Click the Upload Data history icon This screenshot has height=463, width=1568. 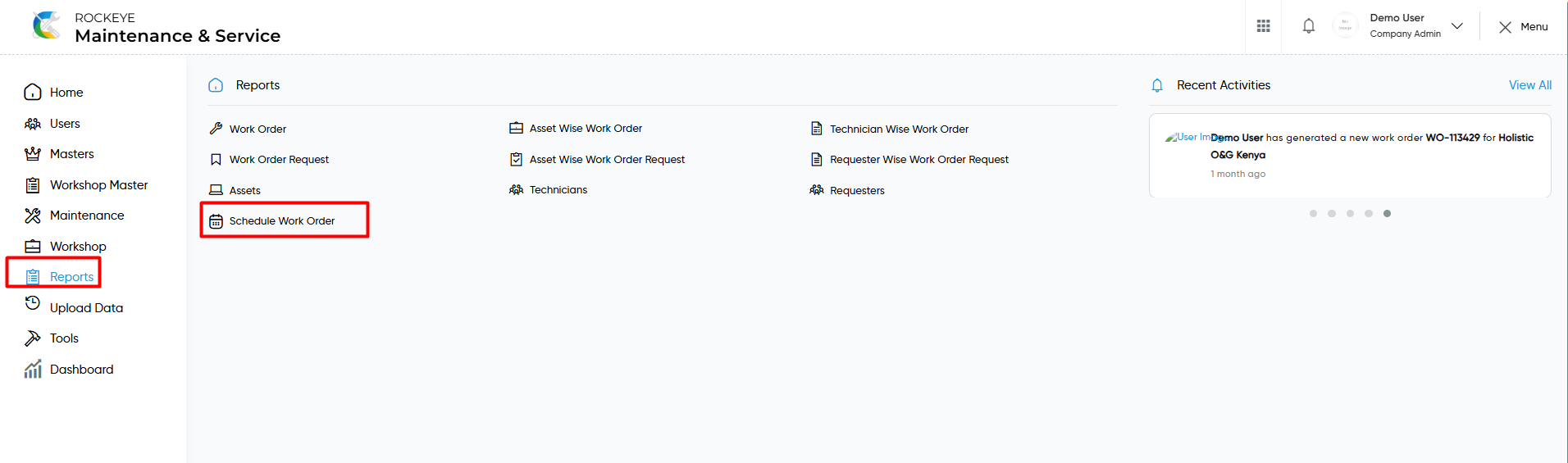pos(33,303)
